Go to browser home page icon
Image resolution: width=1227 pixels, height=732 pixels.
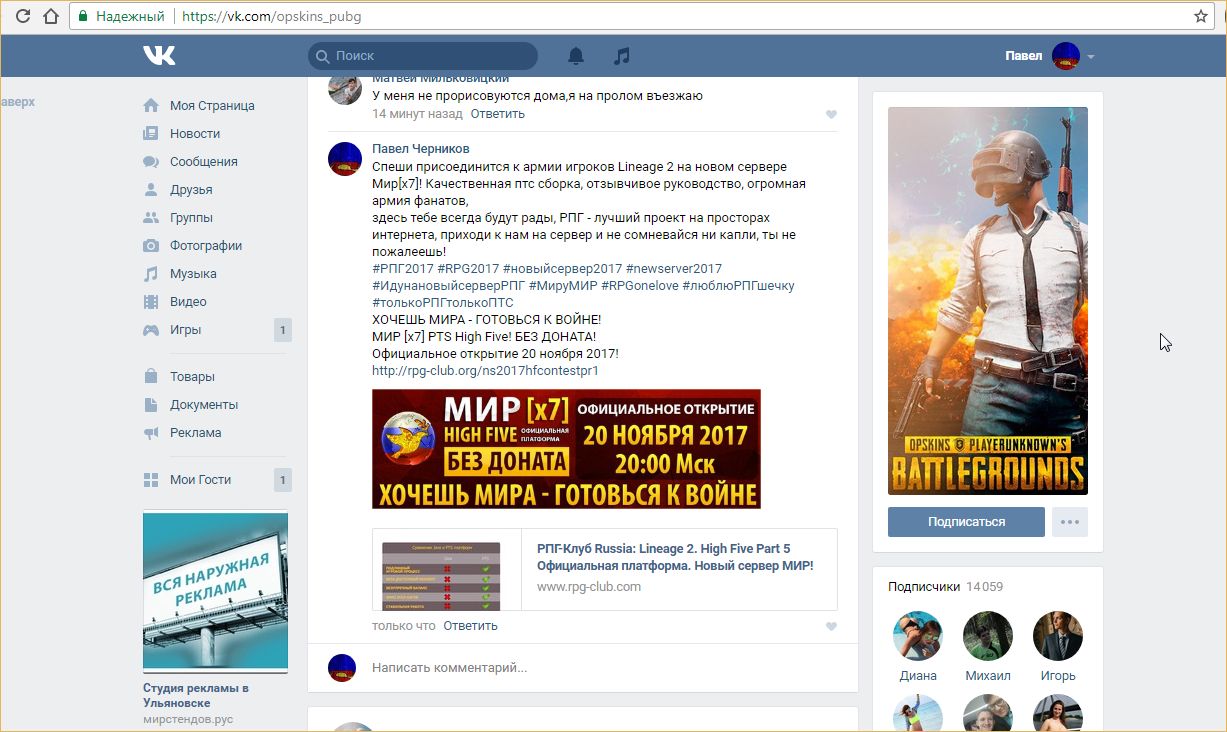[x=50, y=16]
